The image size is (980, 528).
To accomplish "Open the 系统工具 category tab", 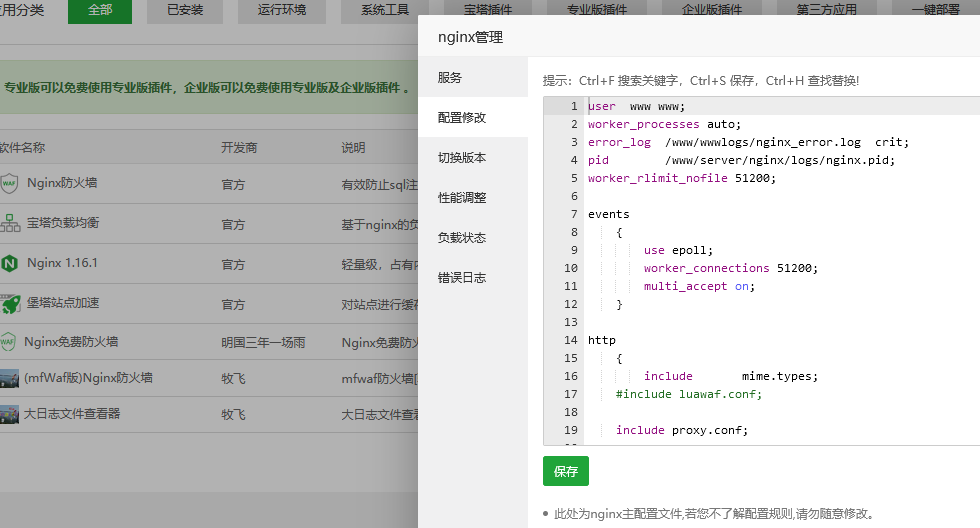I will coord(385,11).
